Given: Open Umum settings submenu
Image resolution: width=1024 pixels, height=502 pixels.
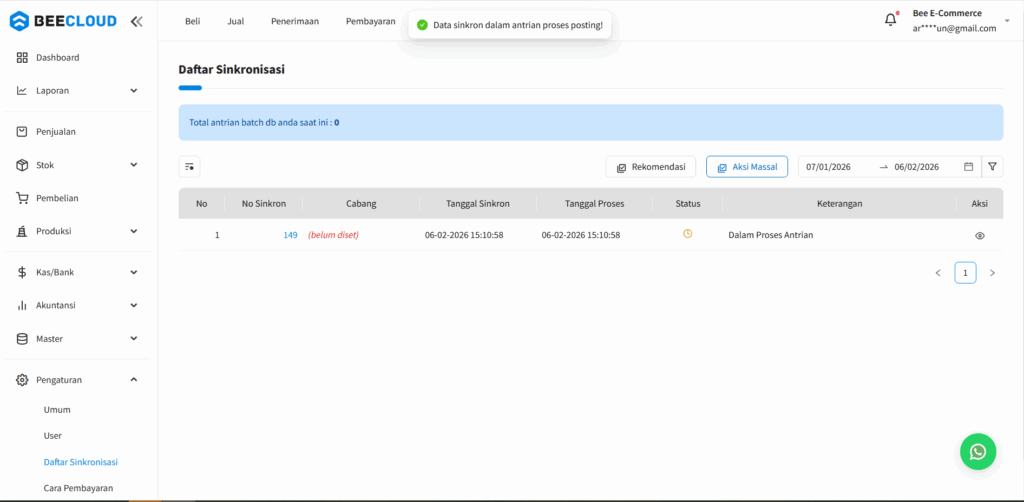Looking at the screenshot, I should [x=57, y=410].
